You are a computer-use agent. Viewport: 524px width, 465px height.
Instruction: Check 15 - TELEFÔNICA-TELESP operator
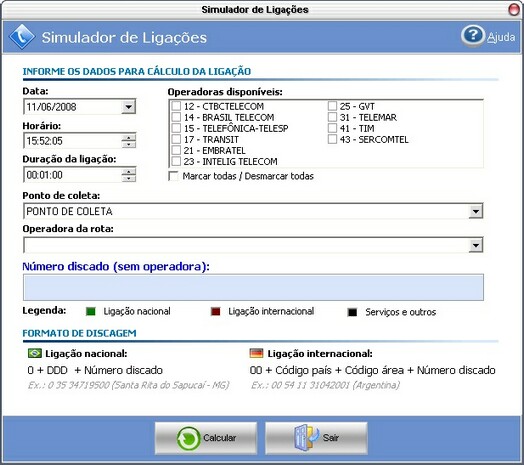176,128
